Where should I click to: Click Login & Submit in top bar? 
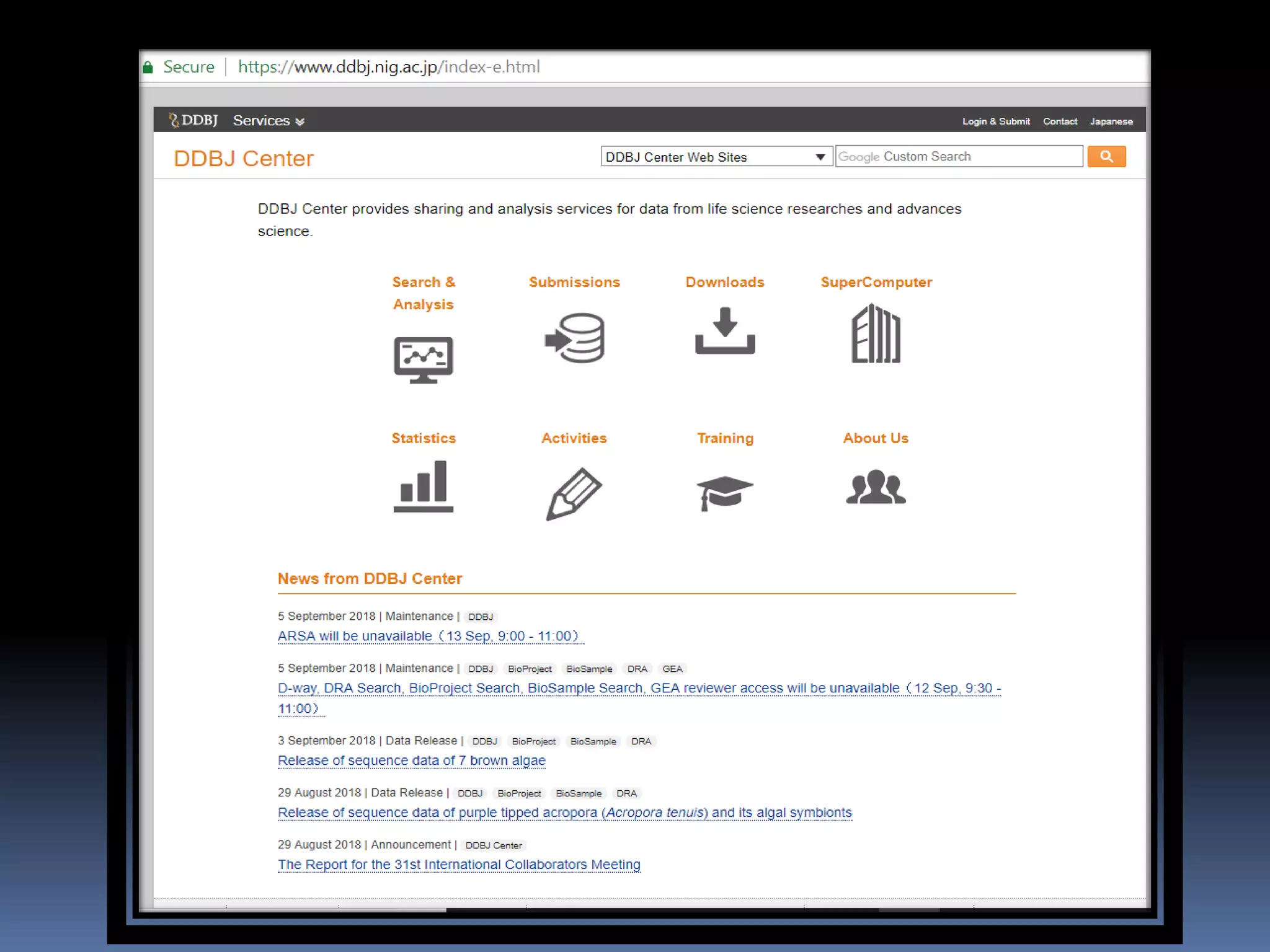(996, 121)
